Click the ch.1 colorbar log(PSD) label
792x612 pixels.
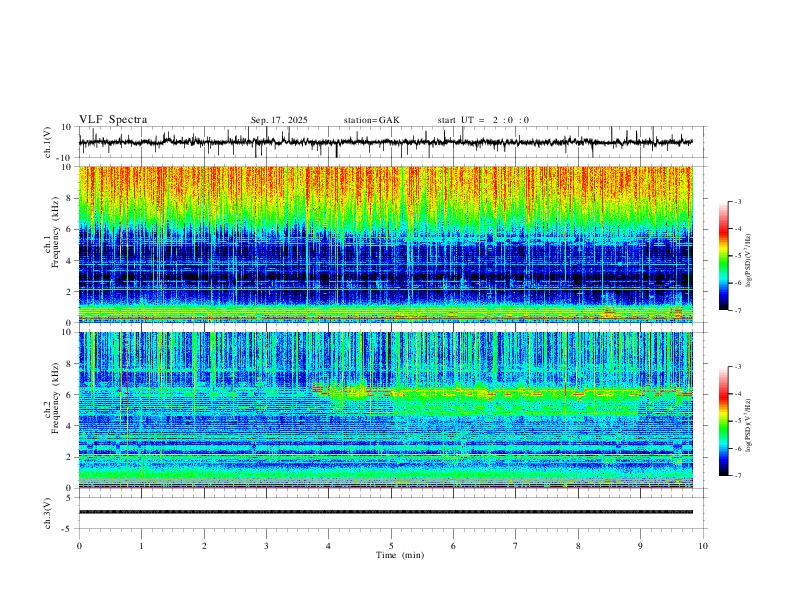pos(749,261)
